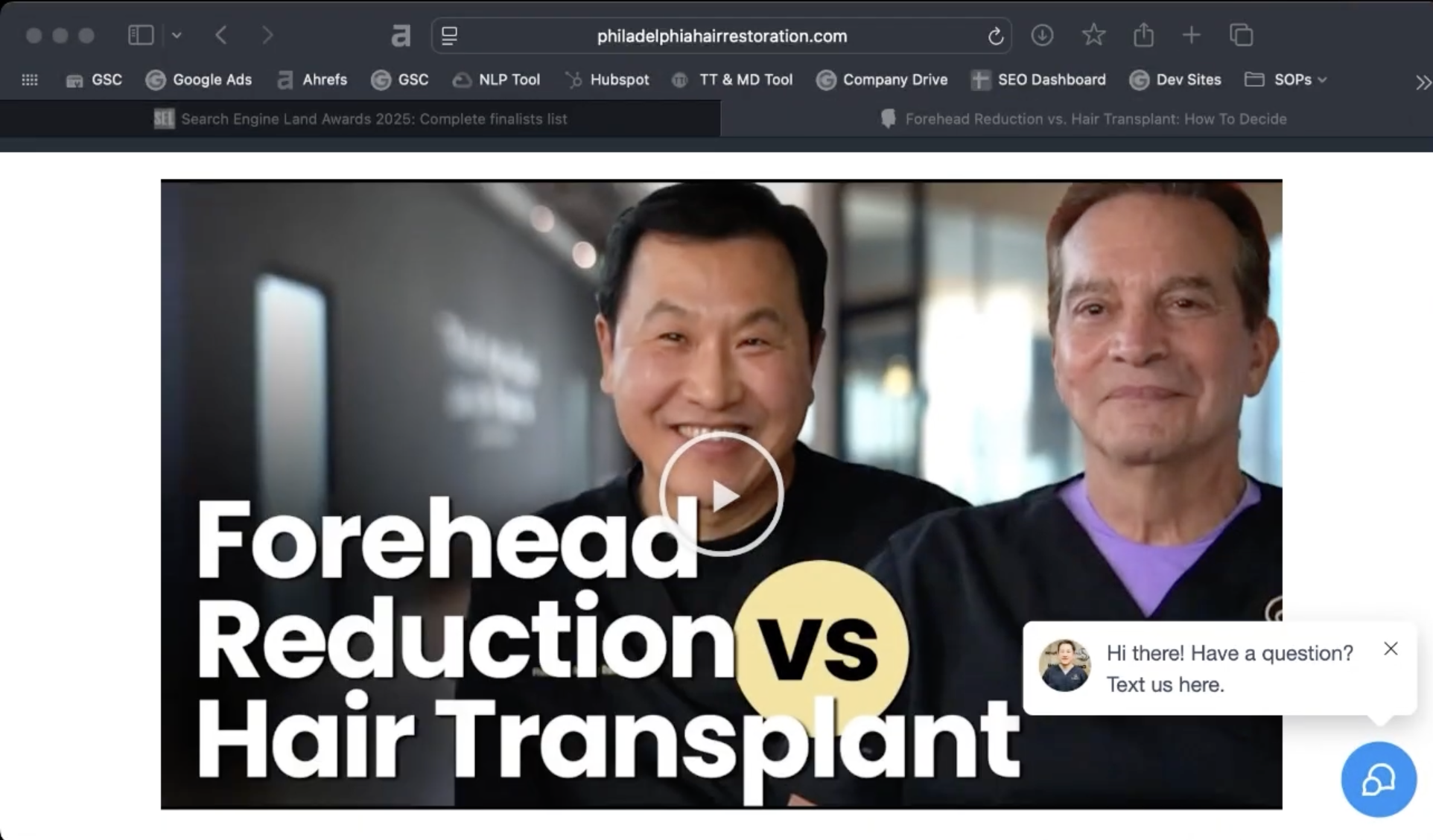The width and height of the screenshot is (1433, 840).
Task: Open the Ahrefs extension icon beside address bar
Action: click(401, 35)
